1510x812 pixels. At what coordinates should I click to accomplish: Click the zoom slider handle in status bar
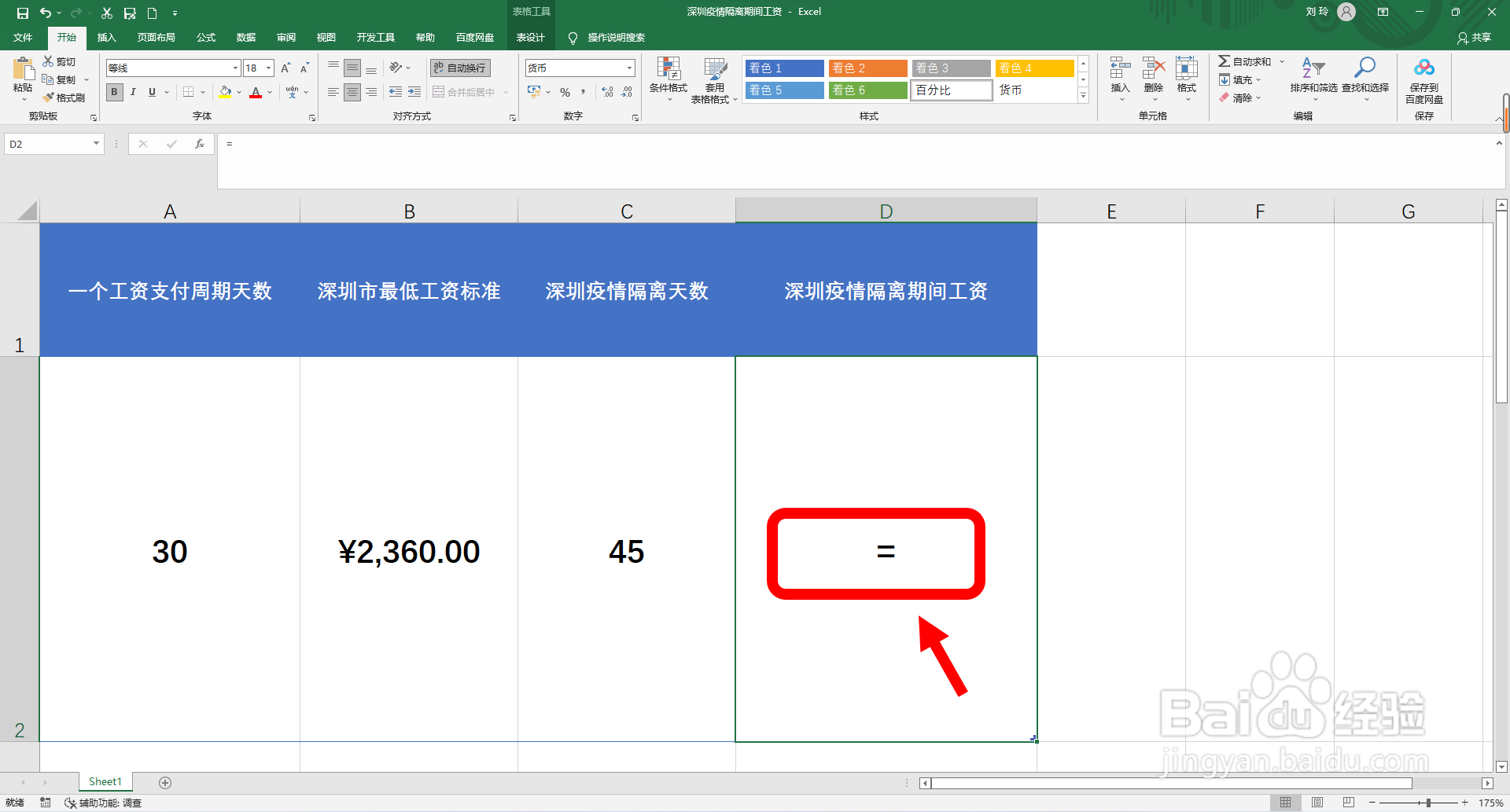1428,803
